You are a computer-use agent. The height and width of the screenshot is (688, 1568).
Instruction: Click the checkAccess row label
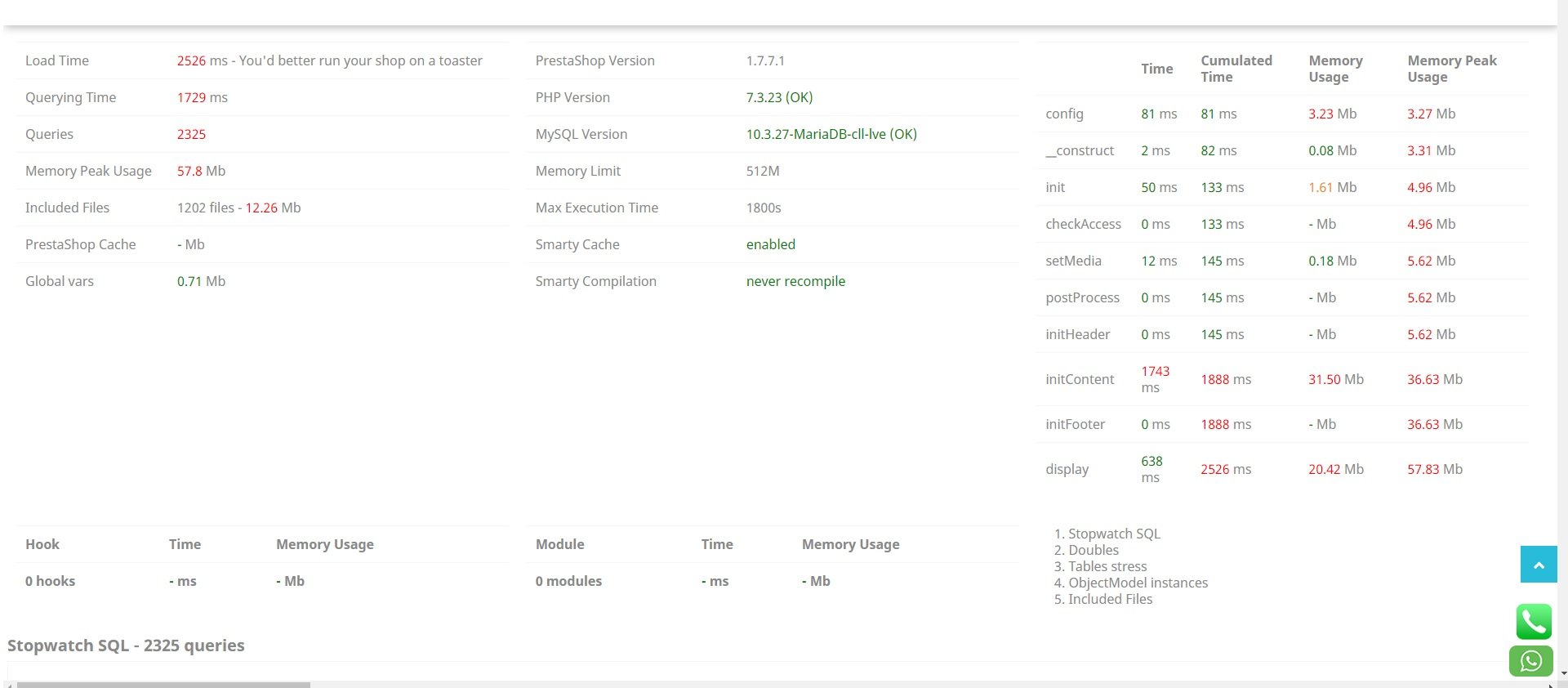tap(1084, 224)
